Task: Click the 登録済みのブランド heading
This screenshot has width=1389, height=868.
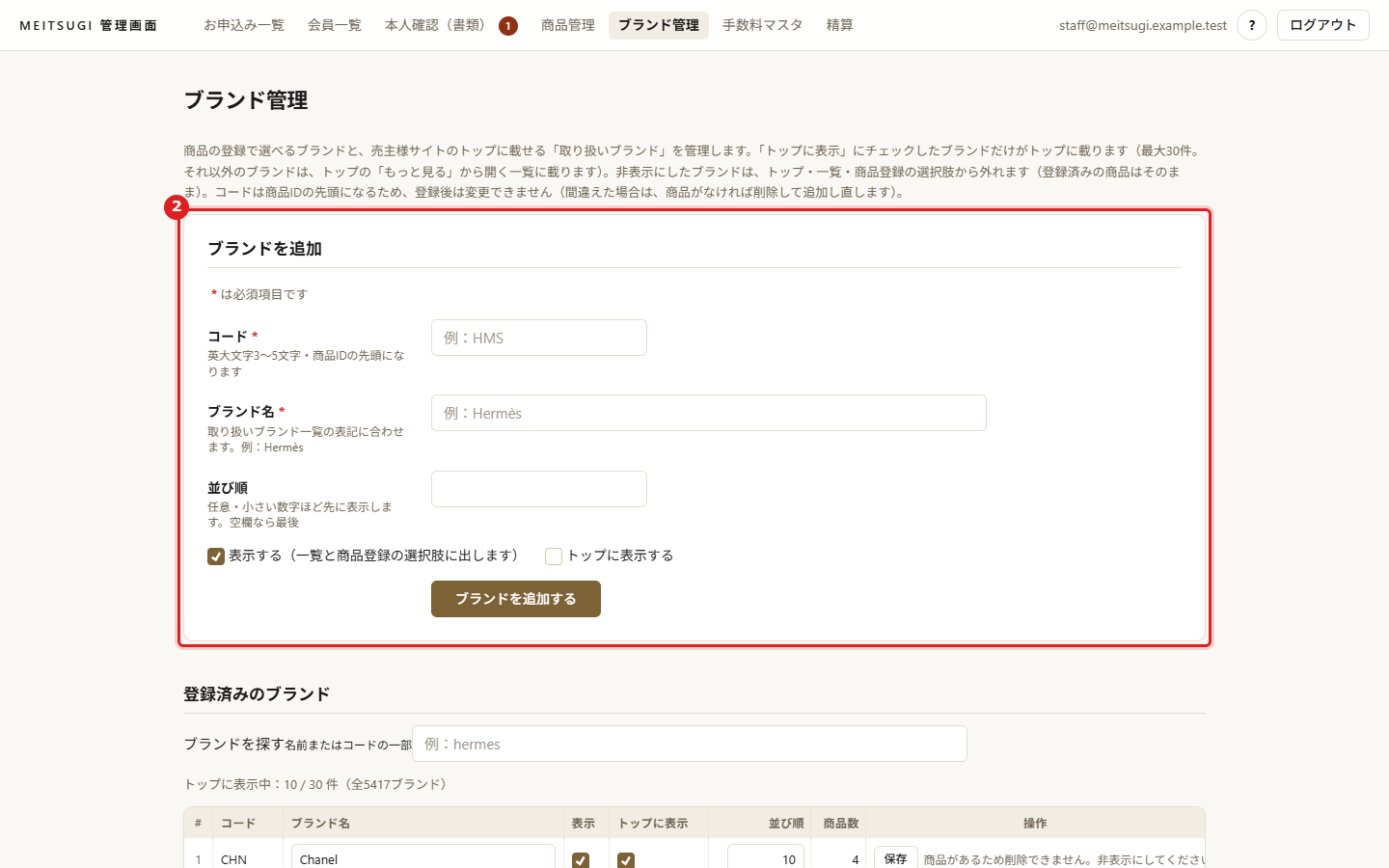Action: 257,693
